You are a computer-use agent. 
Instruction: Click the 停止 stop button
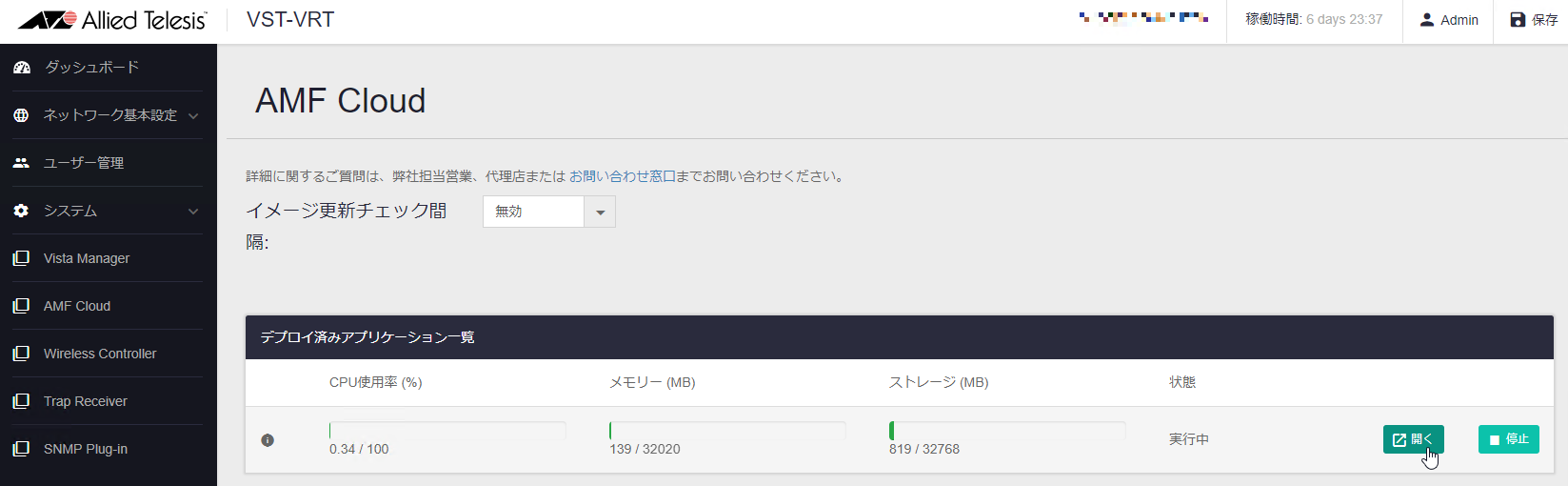[x=1509, y=439]
